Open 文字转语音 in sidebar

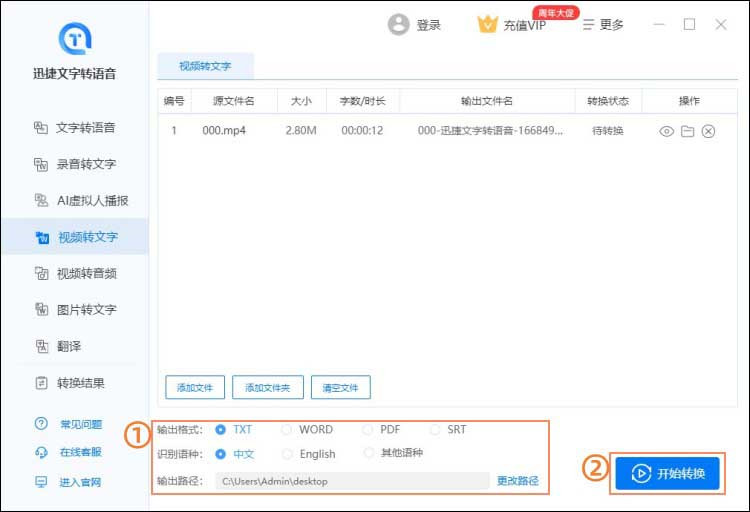75,128
